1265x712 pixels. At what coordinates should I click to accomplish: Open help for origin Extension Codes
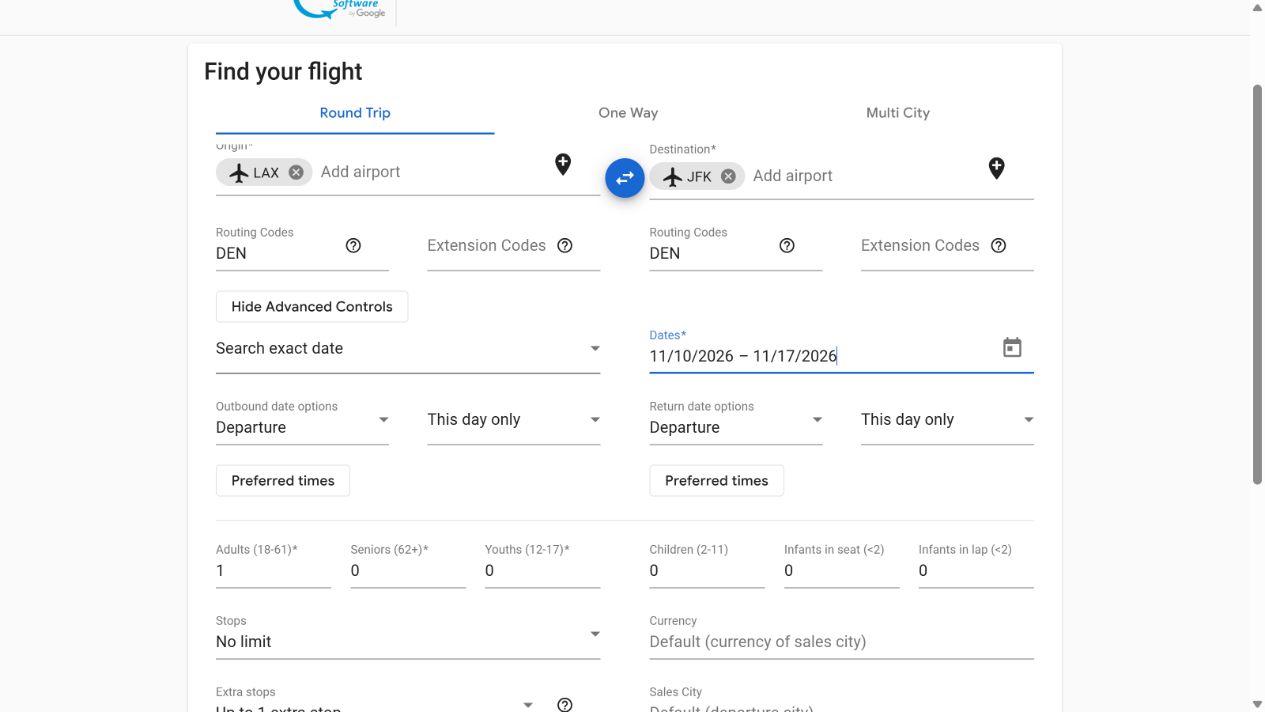565,245
